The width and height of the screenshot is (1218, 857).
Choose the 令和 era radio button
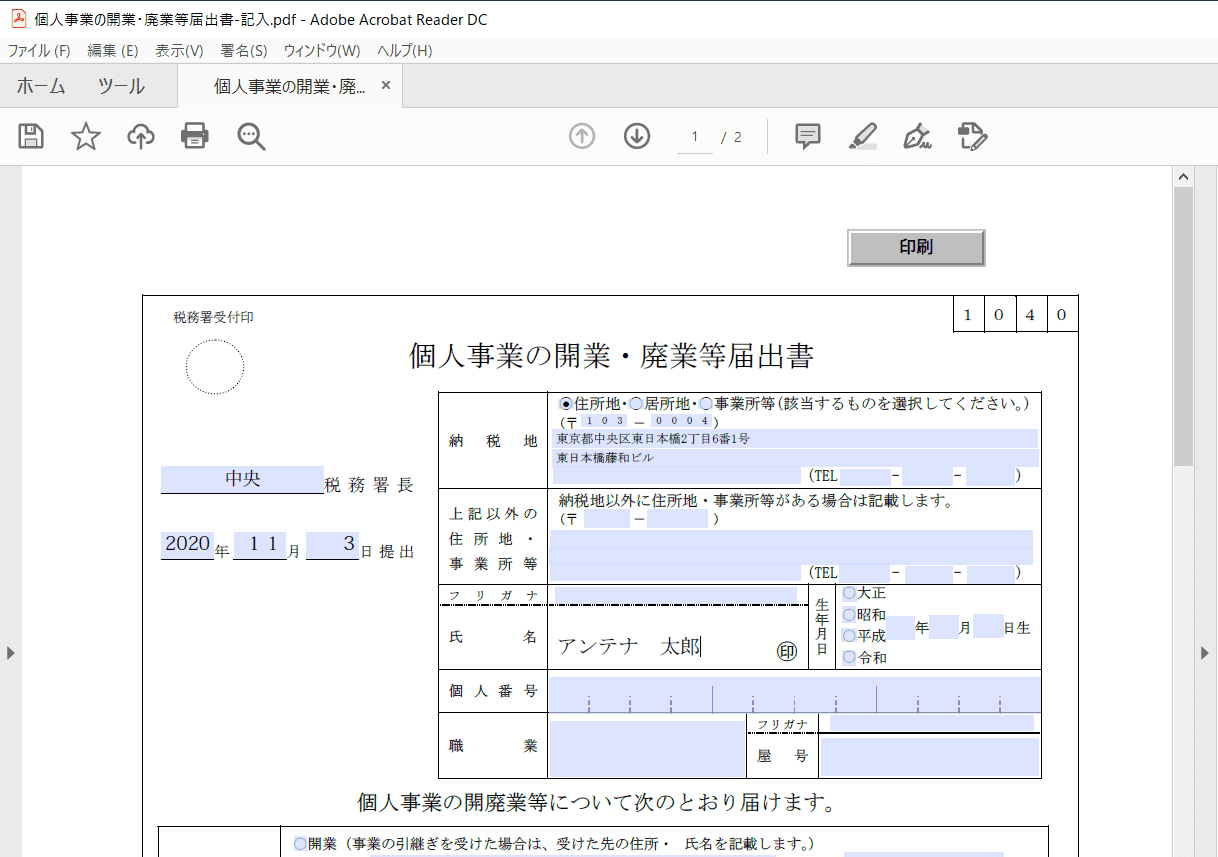point(849,658)
